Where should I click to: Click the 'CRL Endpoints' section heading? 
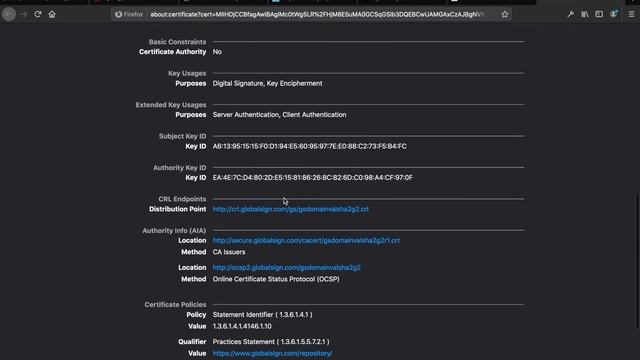[182, 199]
